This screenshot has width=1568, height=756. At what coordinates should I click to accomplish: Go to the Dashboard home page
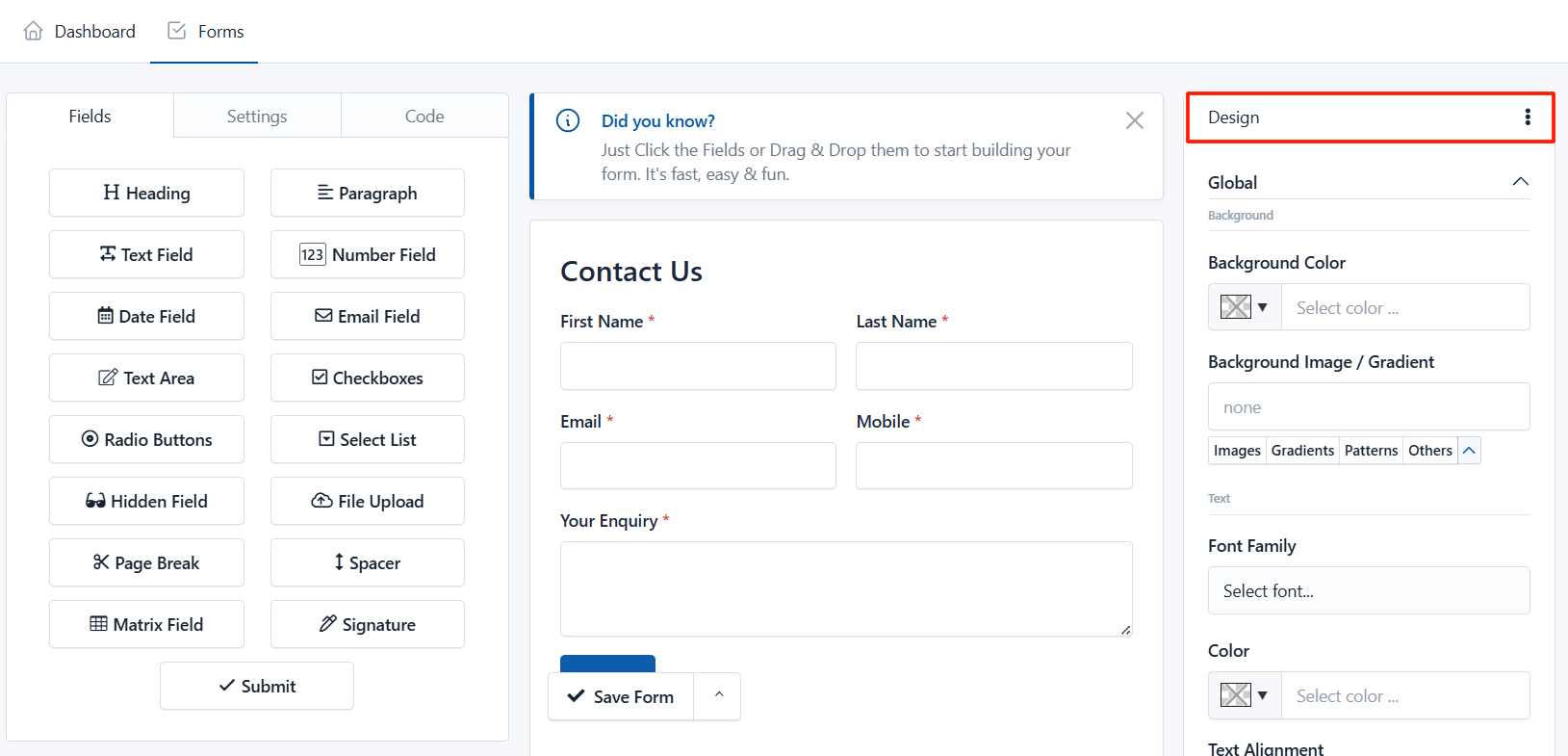click(80, 32)
